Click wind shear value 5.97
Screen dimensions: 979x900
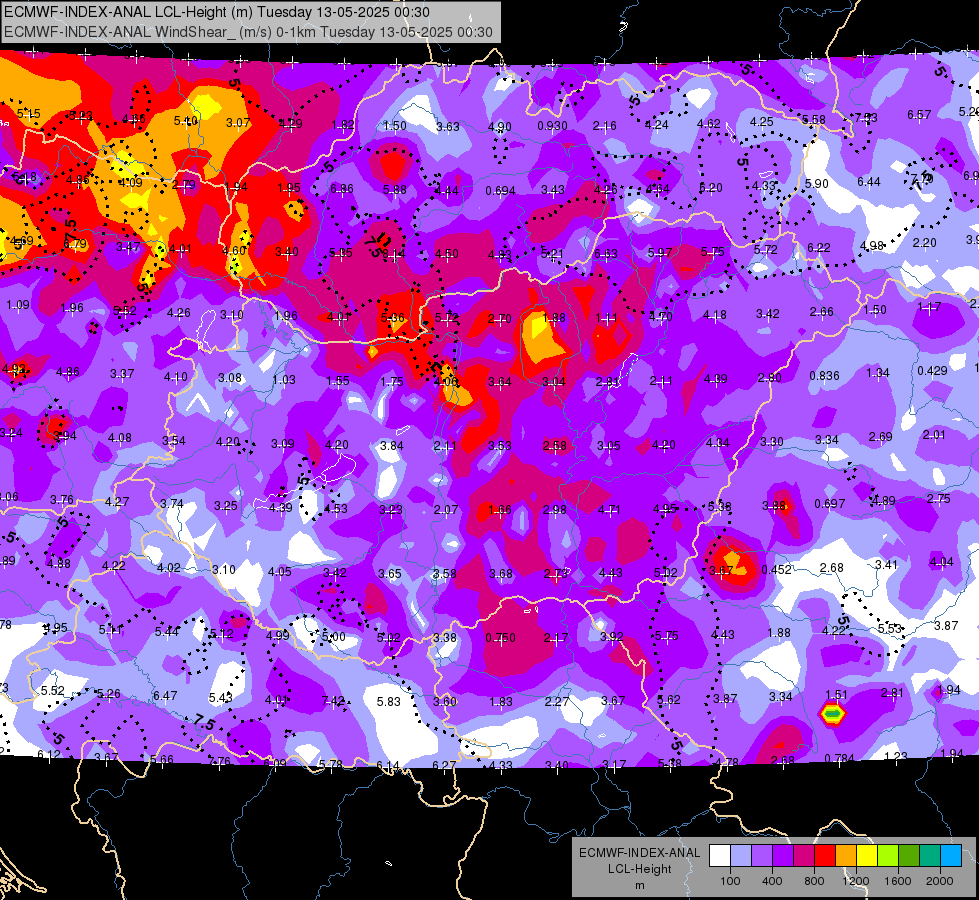click(660, 252)
